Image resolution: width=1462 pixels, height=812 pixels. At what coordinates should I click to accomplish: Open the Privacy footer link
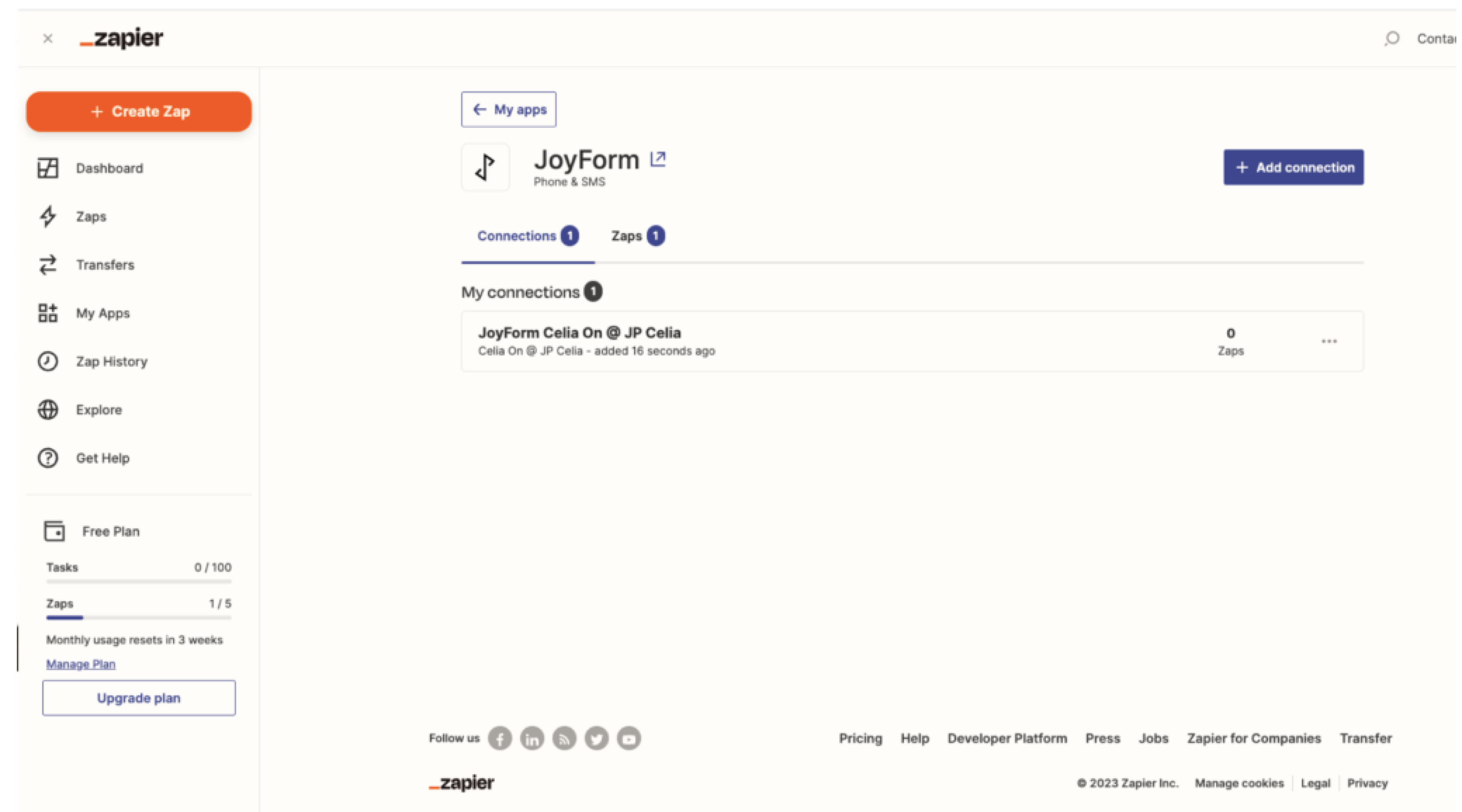pyautogui.click(x=1367, y=783)
